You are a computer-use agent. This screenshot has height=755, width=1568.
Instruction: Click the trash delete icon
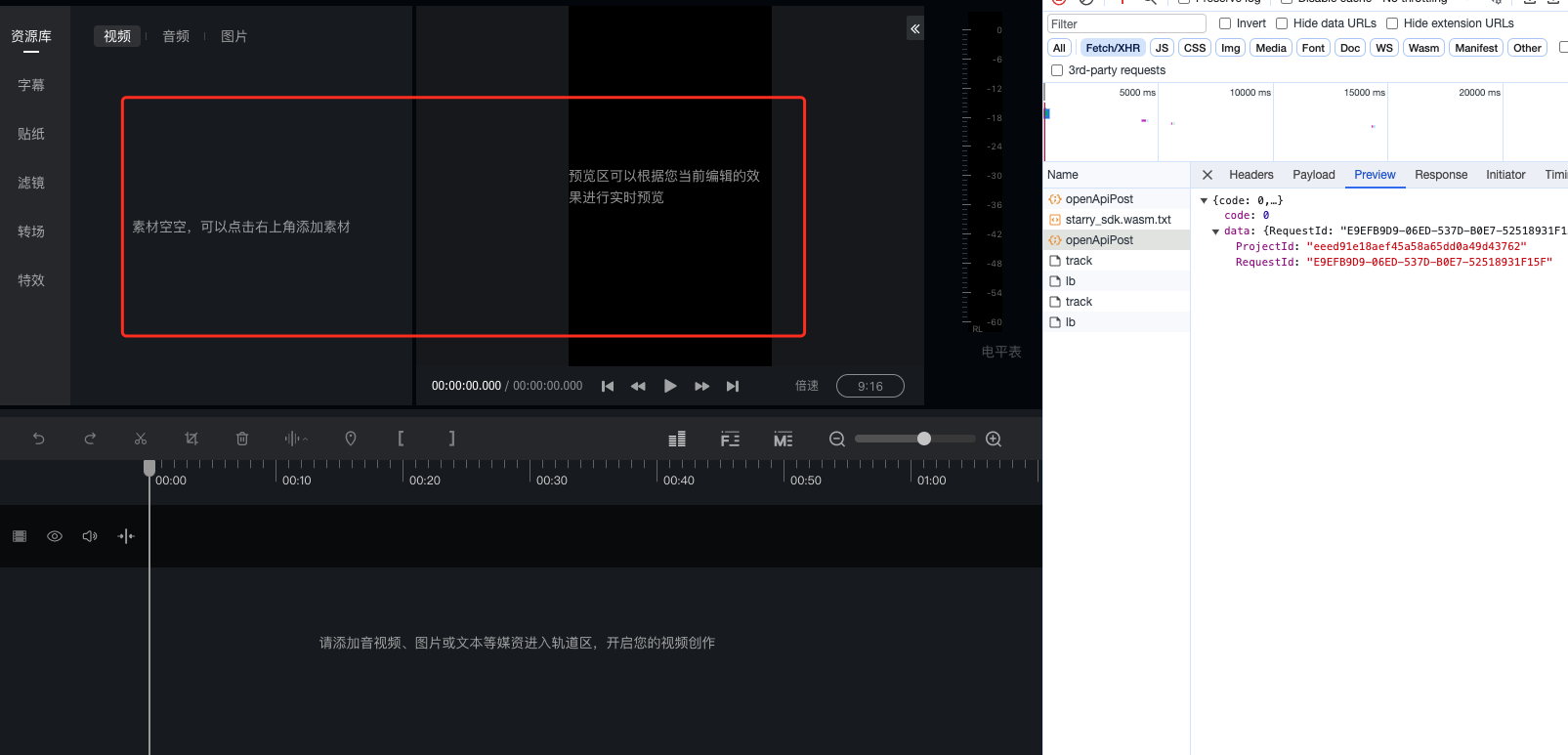(242, 439)
